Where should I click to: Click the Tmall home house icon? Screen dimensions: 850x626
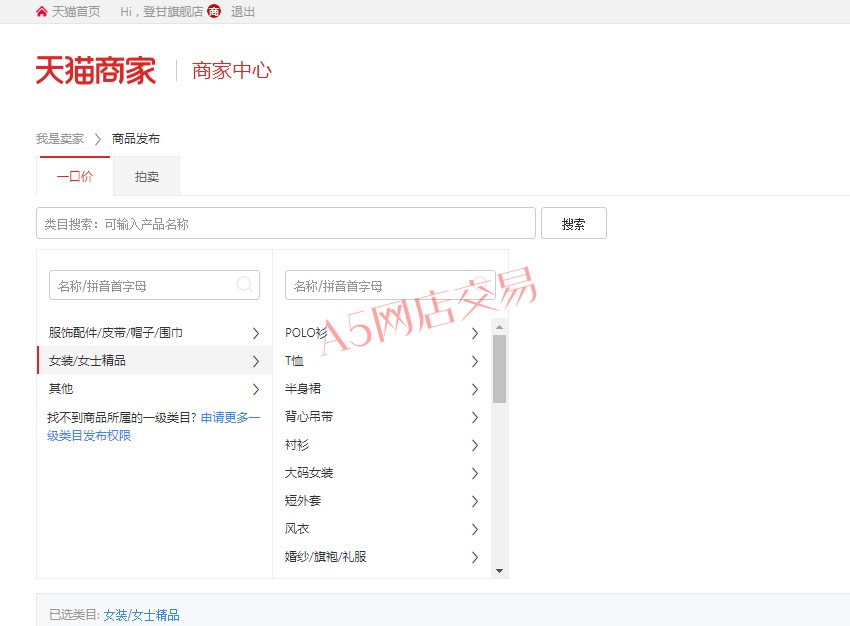[41, 11]
